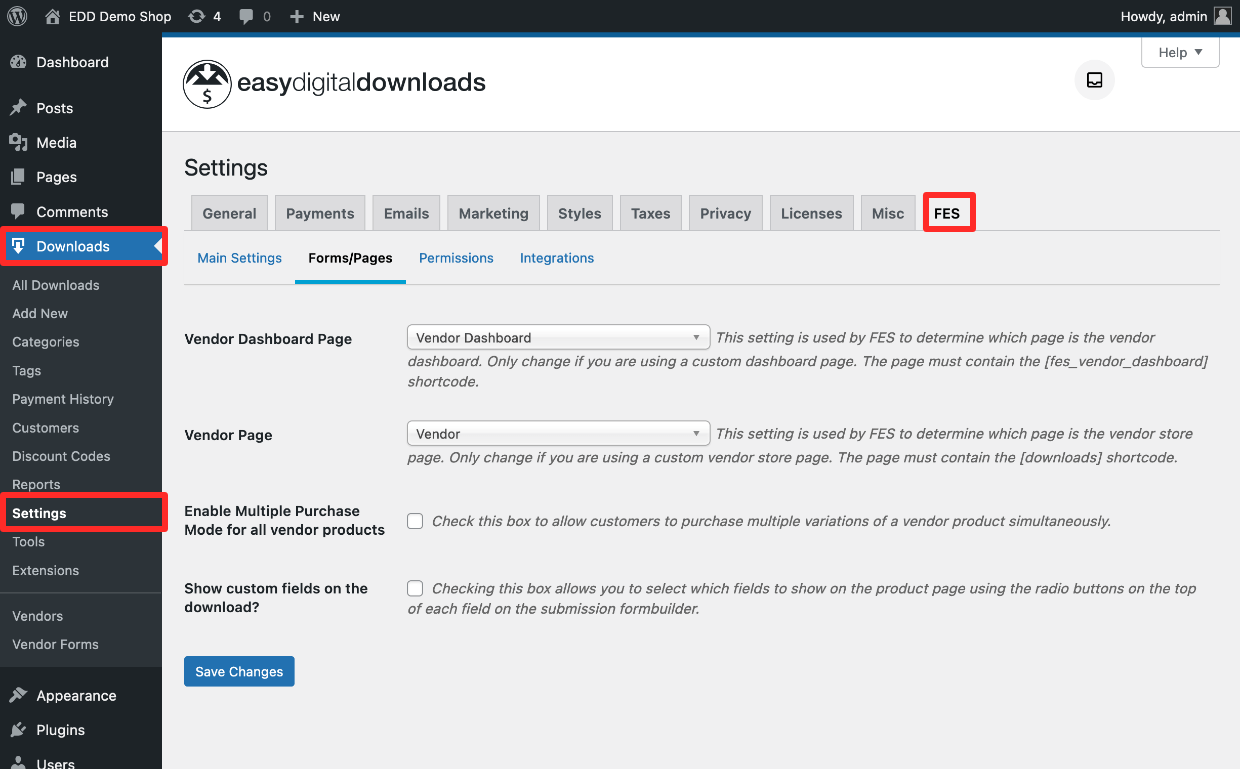Click the Pages icon in sidebar

18,177
